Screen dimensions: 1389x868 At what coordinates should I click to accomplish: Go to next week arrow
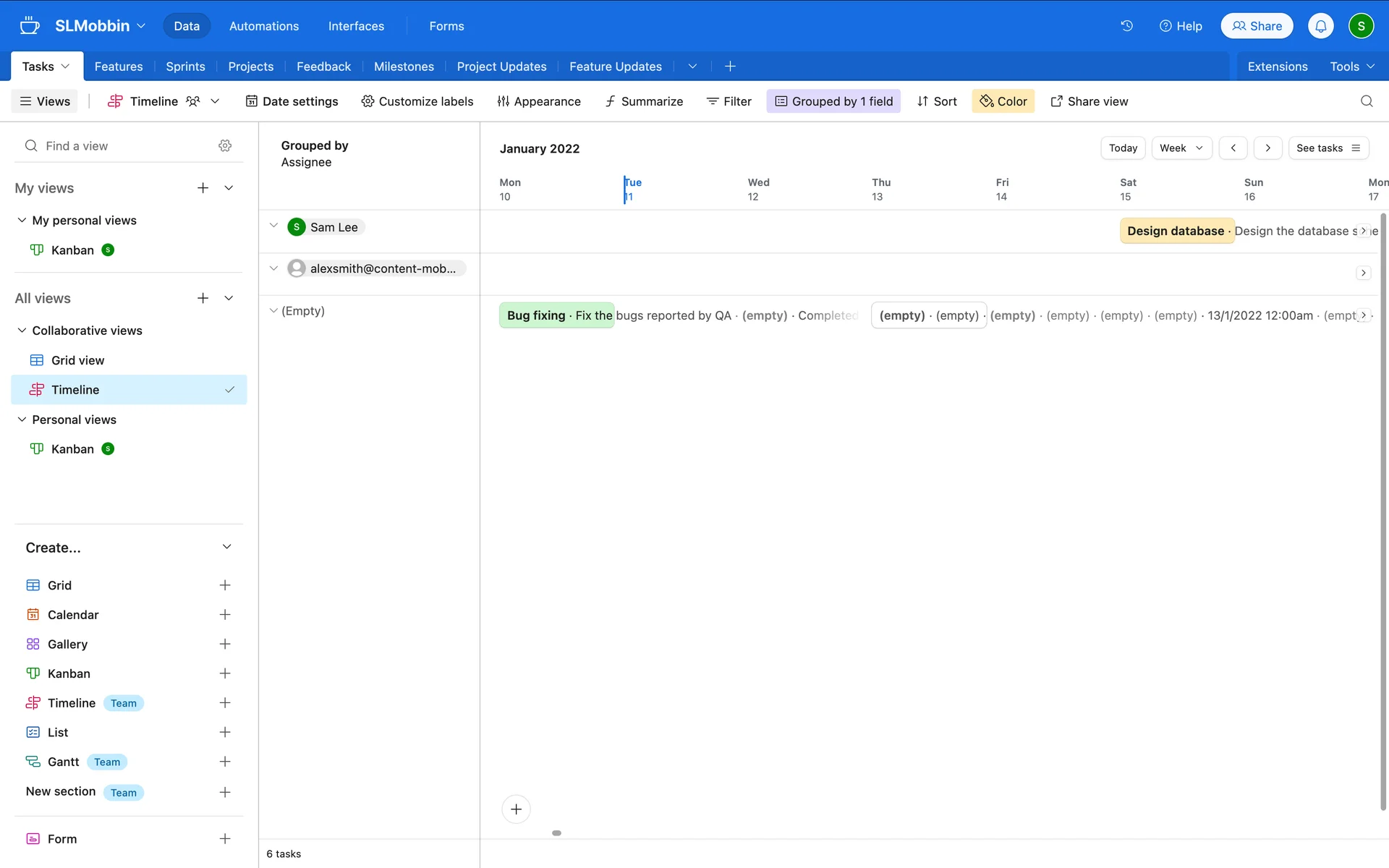click(1267, 148)
